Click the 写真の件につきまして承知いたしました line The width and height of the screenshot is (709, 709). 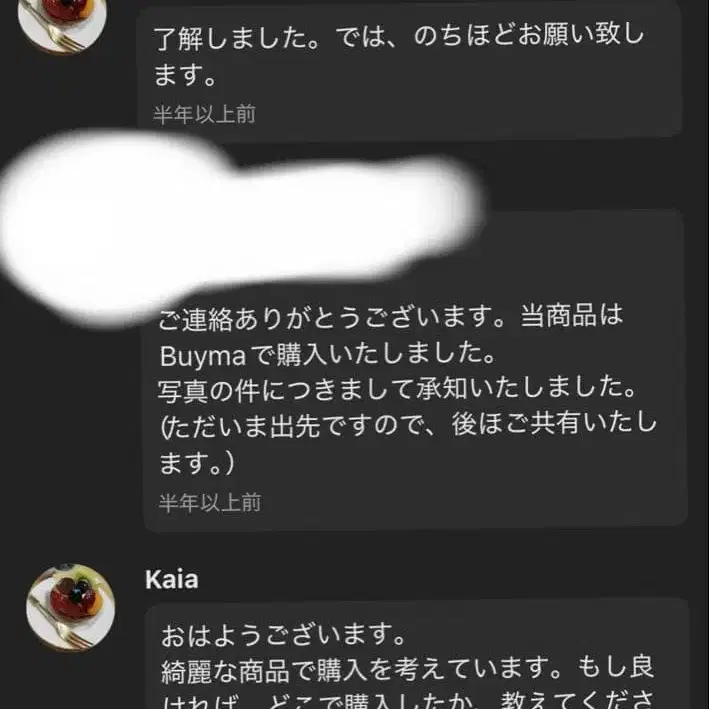point(397,389)
